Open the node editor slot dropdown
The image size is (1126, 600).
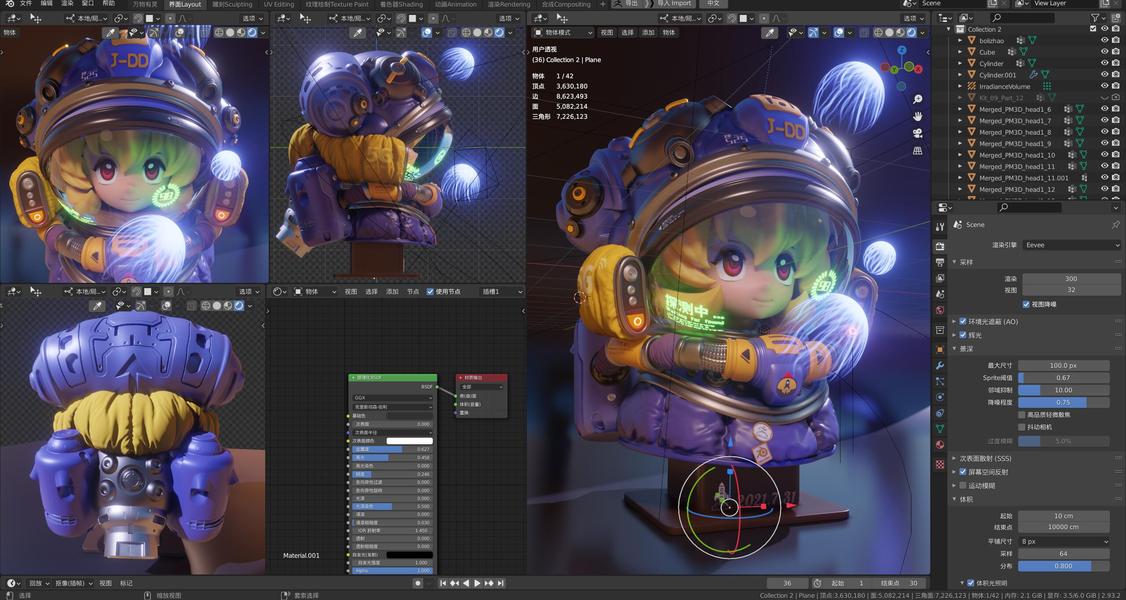pyautogui.click(x=501, y=291)
